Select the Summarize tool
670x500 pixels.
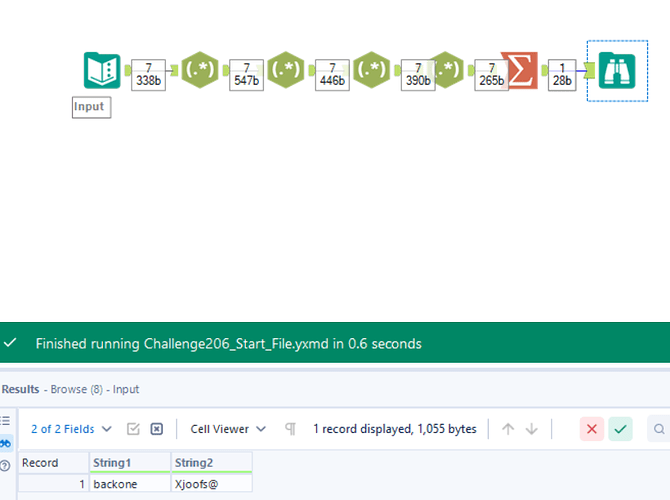521,70
